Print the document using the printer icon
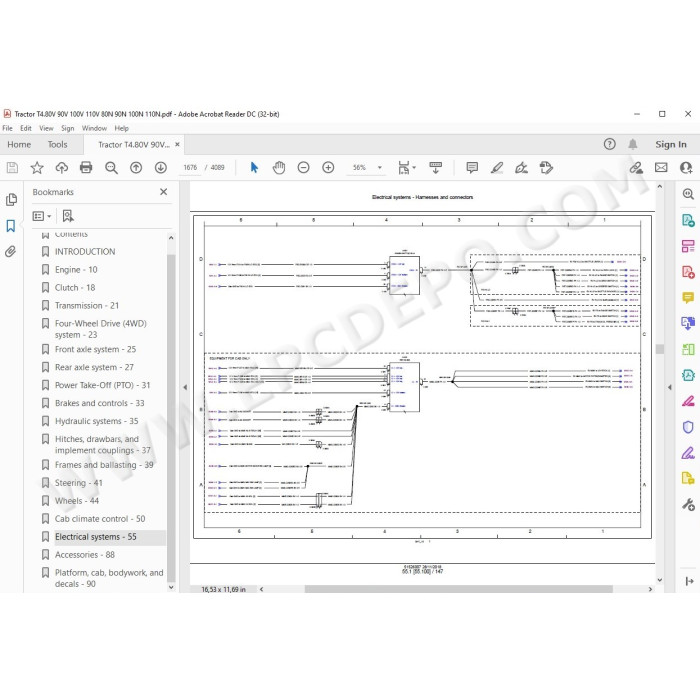The height and width of the screenshot is (700, 700). pos(86,168)
